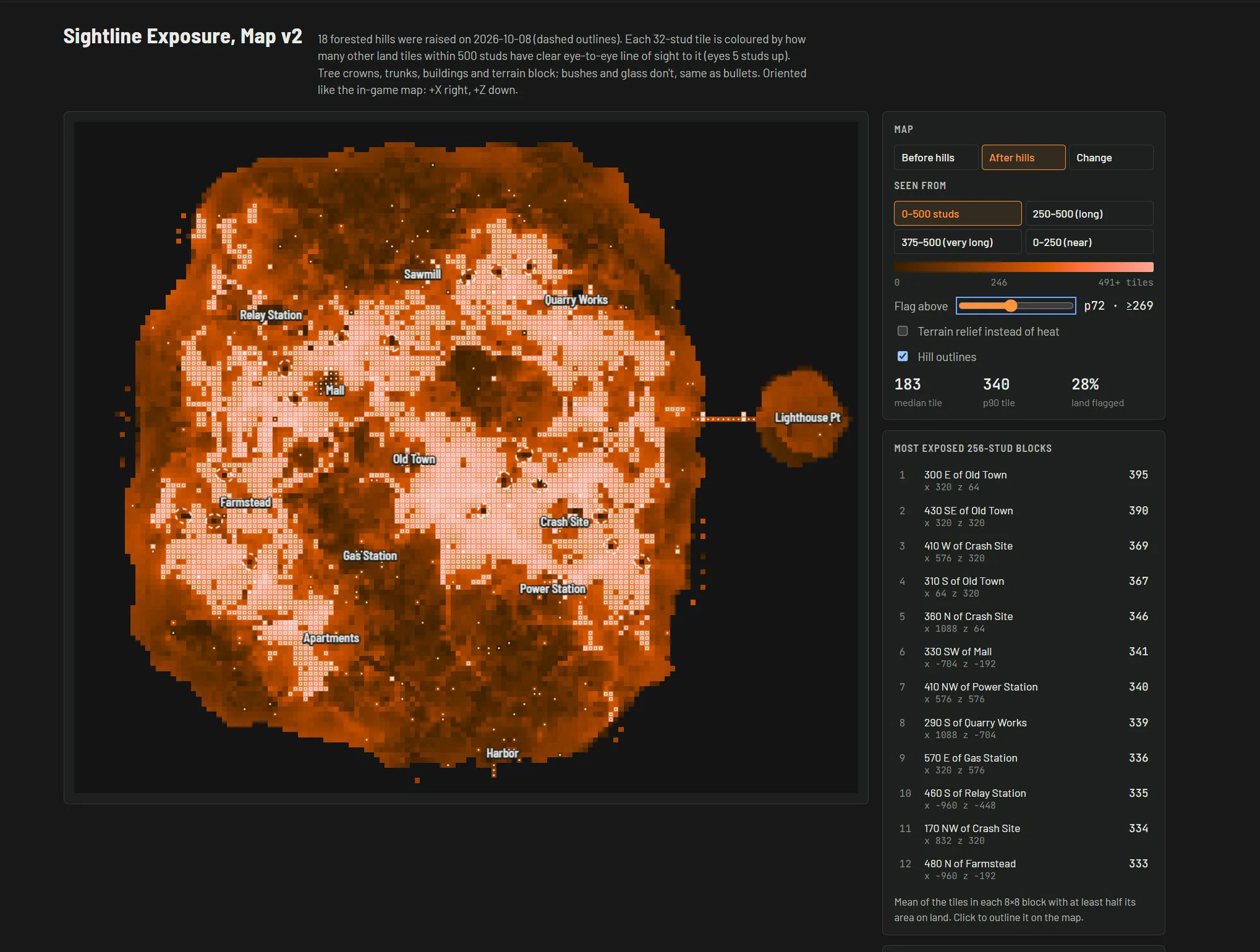Image resolution: width=1260 pixels, height=952 pixels.
Task: Outline block 300 E of Old Town
Action: 1023,480
